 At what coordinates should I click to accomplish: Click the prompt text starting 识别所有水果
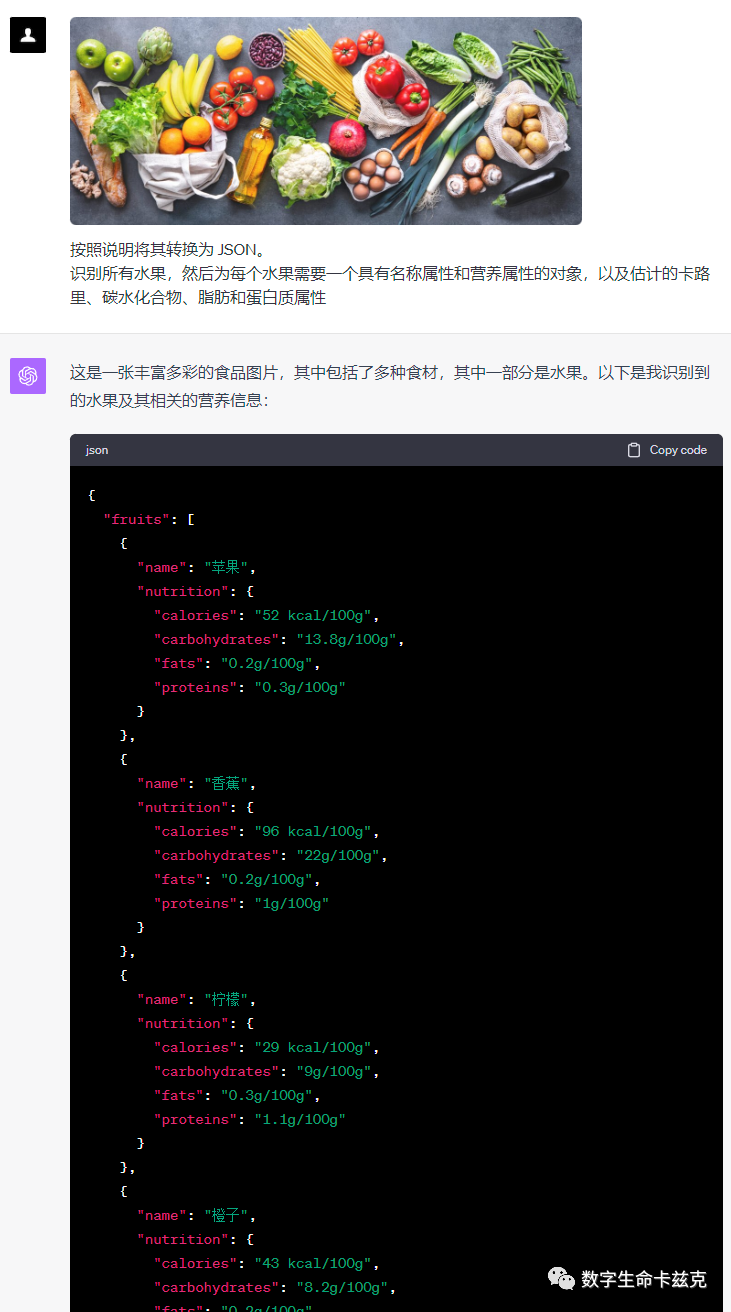[x=390, y=285]
